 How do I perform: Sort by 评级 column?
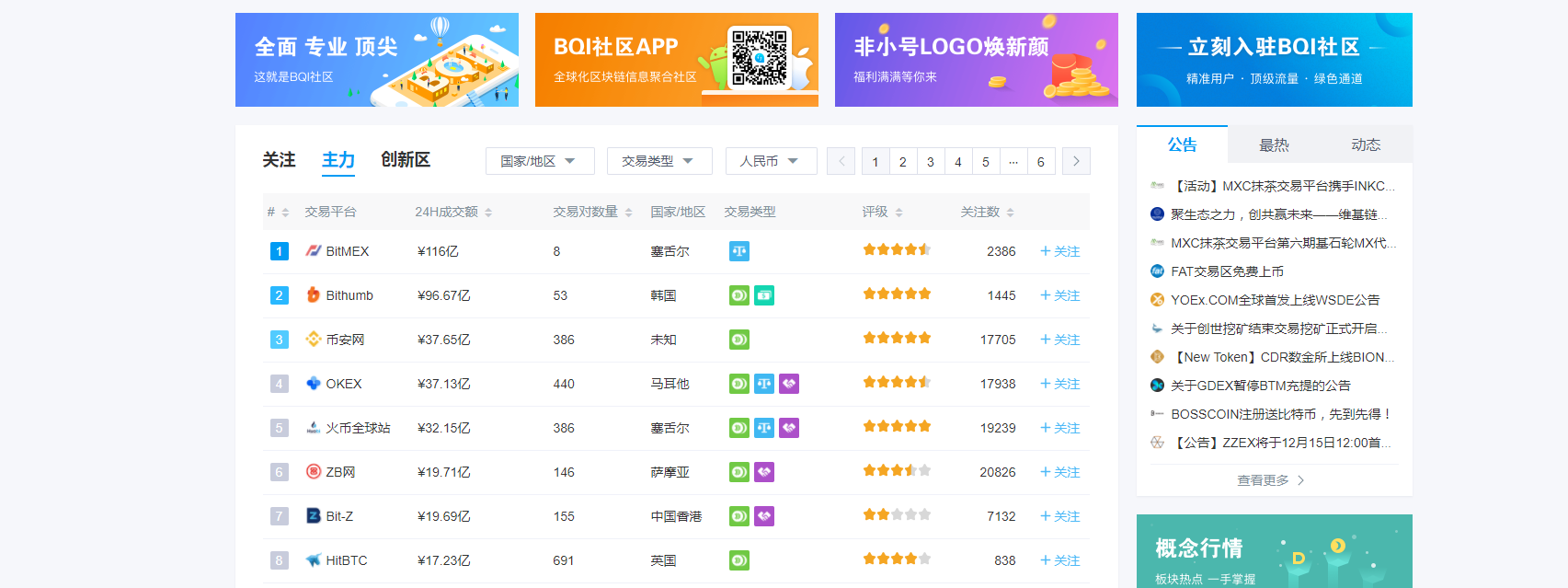pos(898,213)
